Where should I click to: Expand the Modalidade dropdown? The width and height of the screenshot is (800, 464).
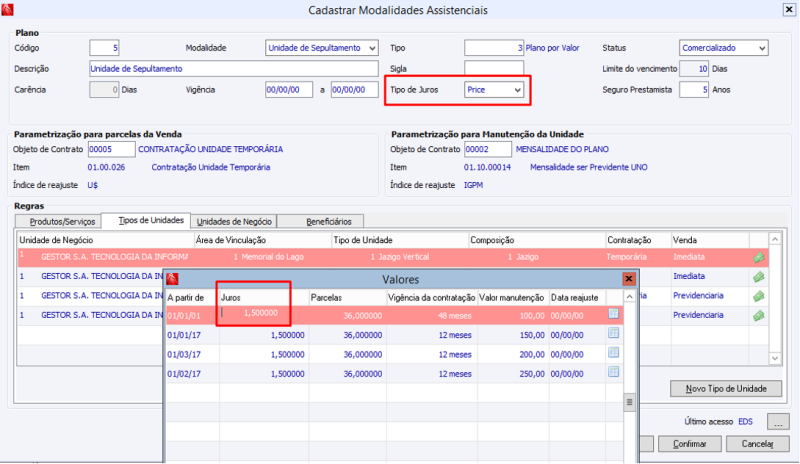tap(372, 48)
